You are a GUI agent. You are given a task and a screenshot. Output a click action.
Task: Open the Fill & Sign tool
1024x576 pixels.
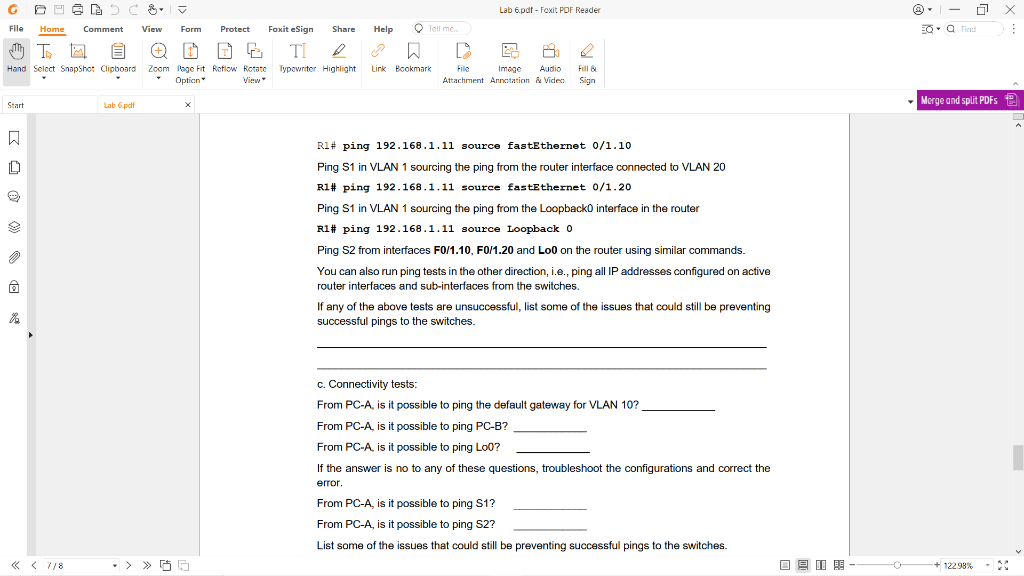tap(587, 60)
